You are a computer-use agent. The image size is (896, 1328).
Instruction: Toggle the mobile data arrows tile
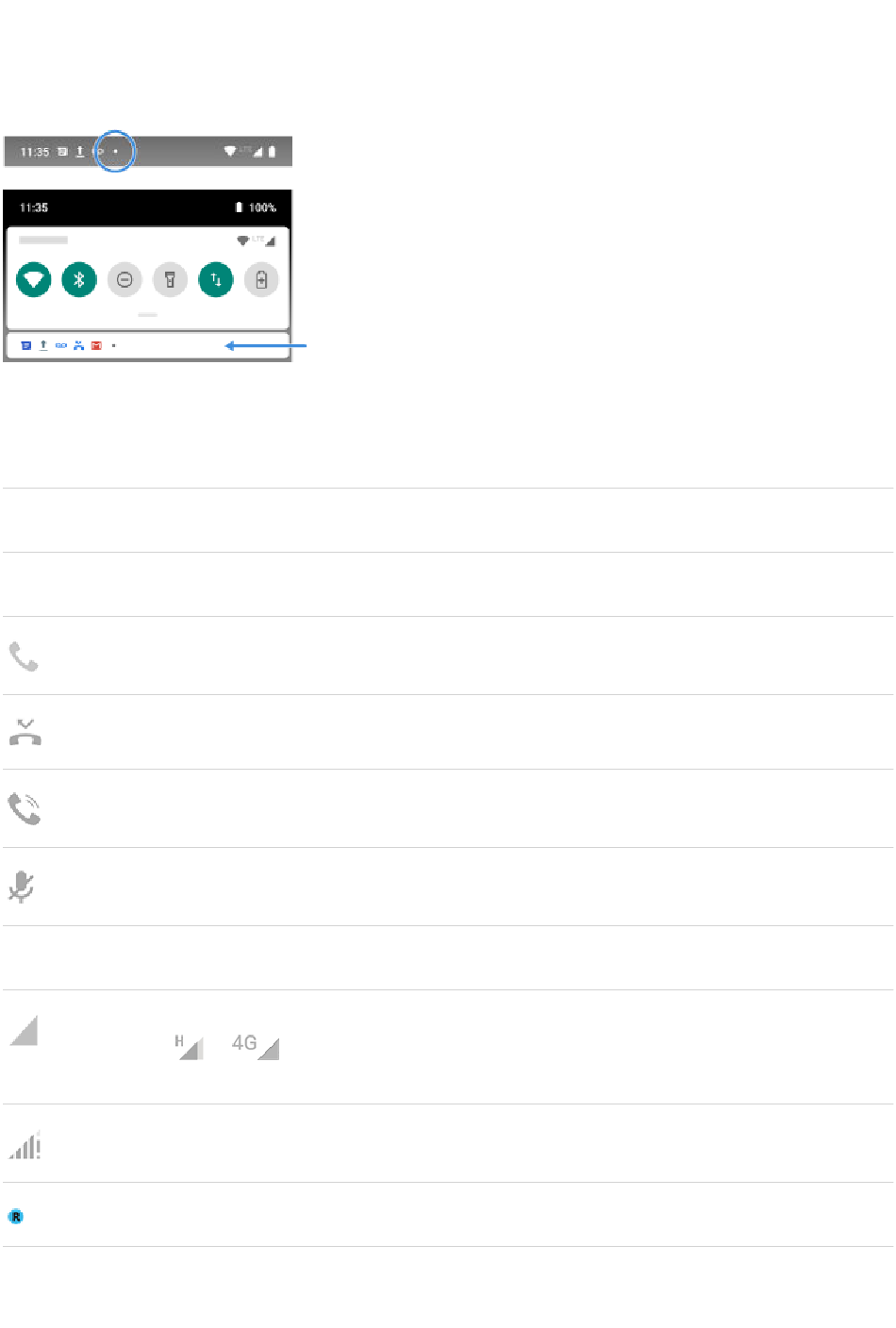(216, 279)
